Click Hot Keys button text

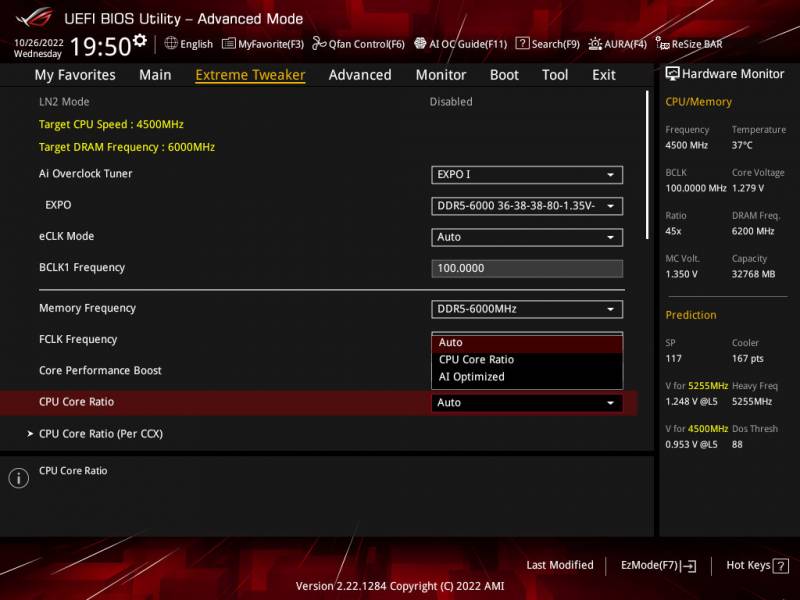[x=748, y=565]
